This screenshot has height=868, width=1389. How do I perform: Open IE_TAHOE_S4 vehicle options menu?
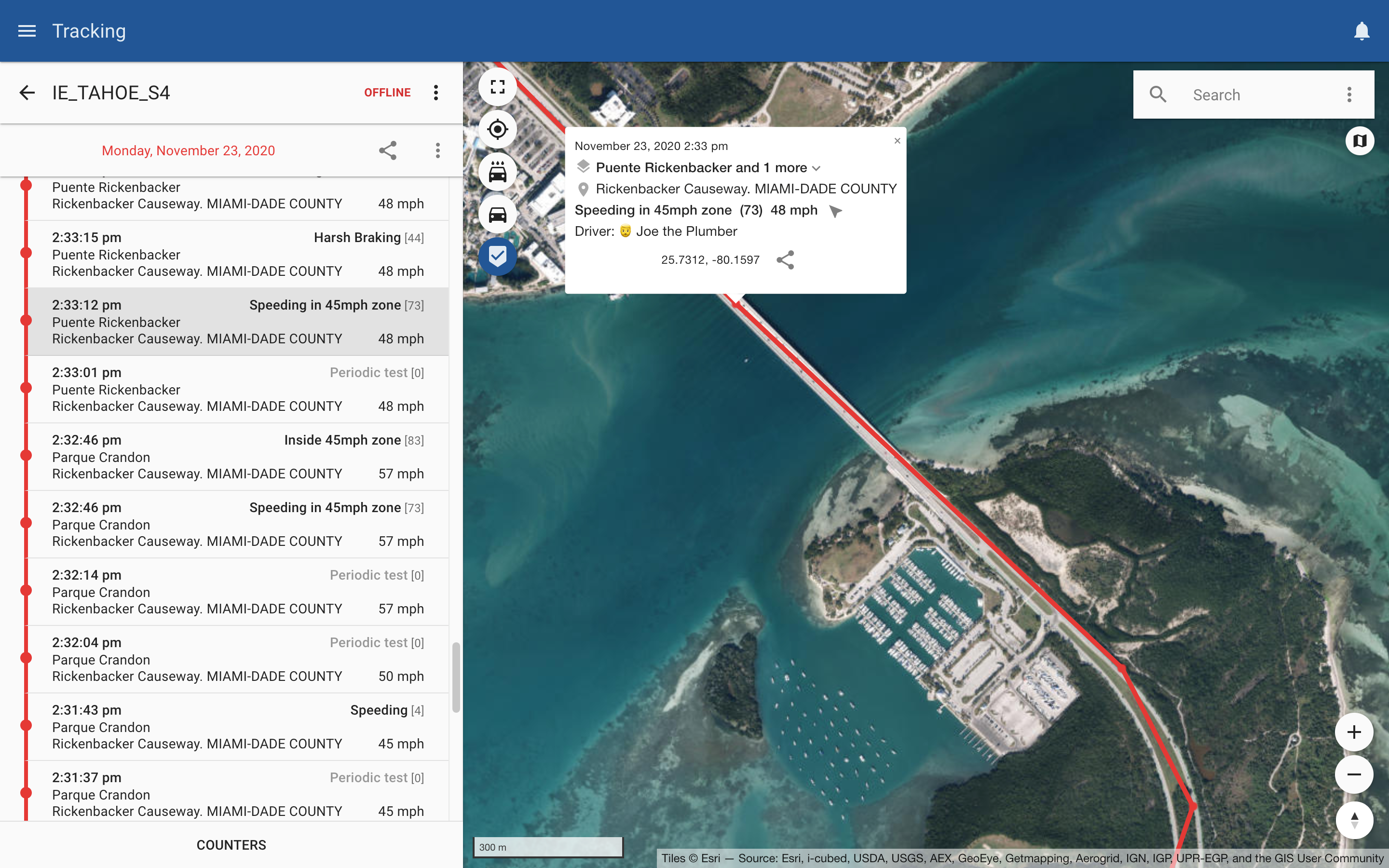pos(436,93)
